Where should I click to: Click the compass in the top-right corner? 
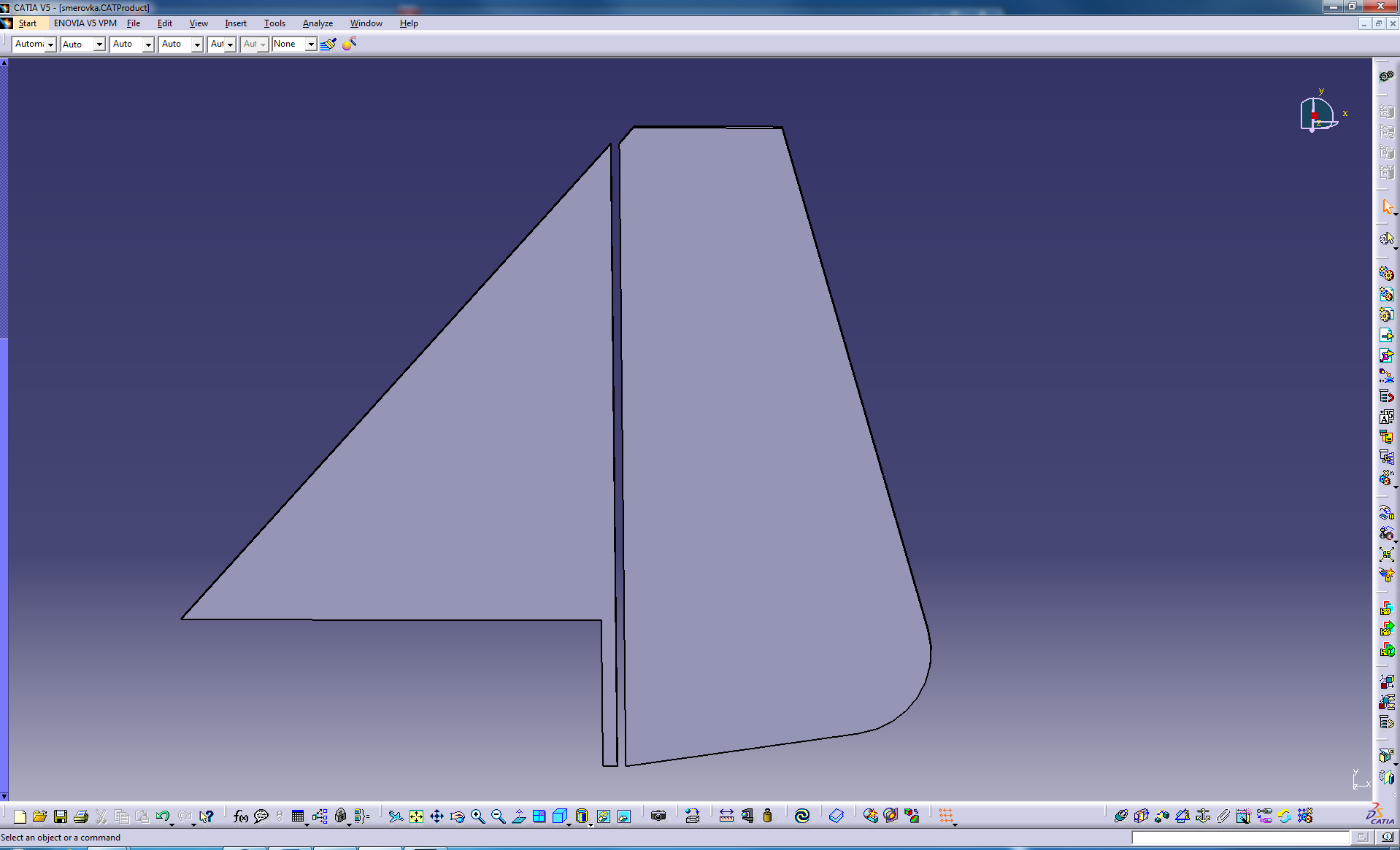coord(1320,115)
